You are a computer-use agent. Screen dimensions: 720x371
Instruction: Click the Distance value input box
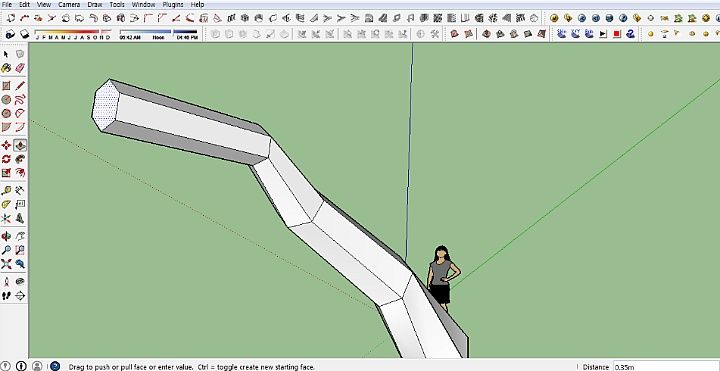click(x=666, y=366)
